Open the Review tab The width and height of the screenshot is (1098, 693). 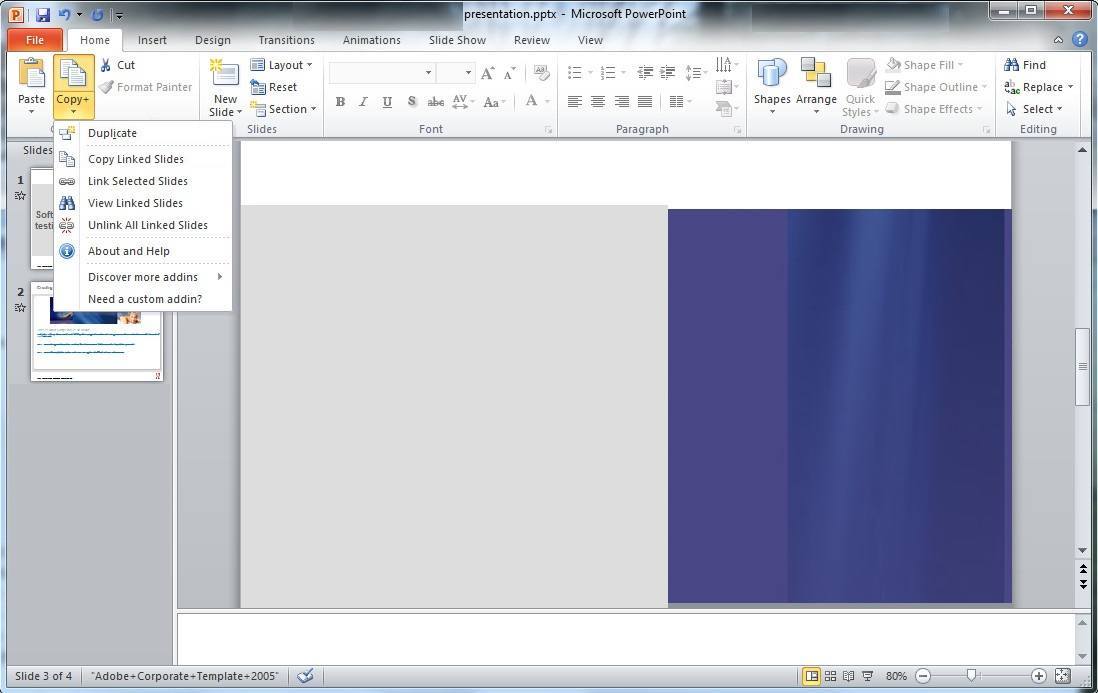click(x=531, y=40)
